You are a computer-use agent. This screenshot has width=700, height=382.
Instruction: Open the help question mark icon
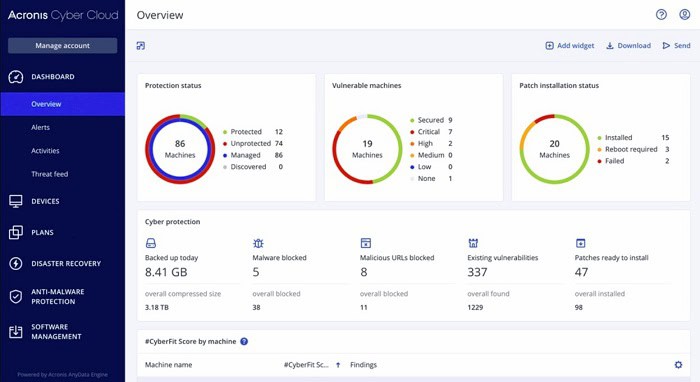coord(661,15)
